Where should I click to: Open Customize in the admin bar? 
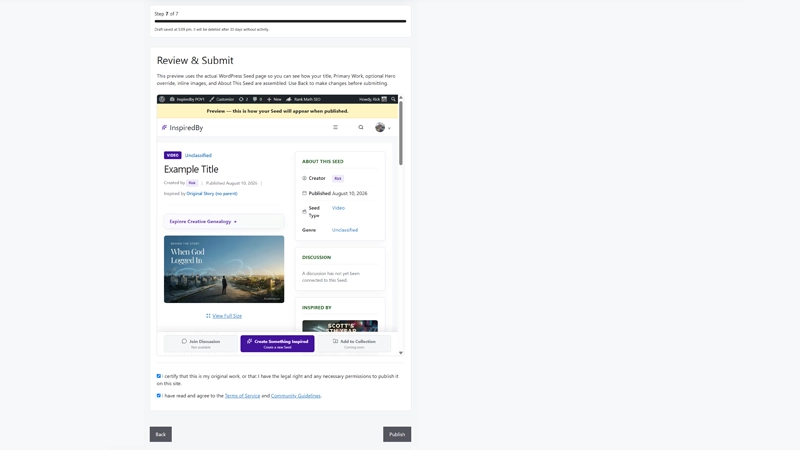221,99
